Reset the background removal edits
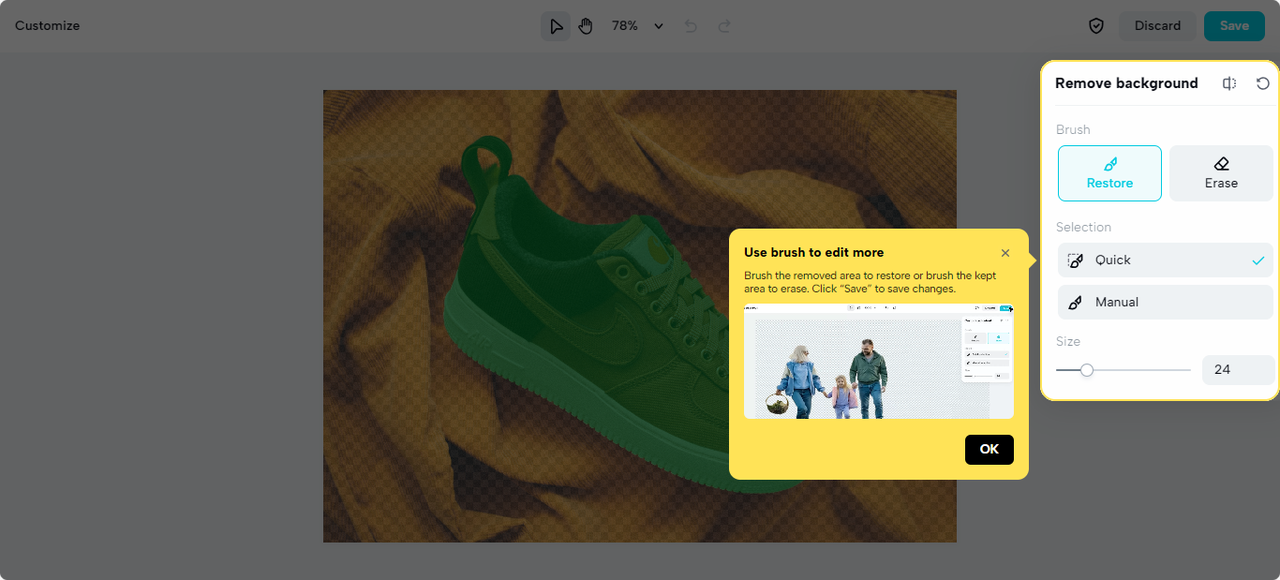This screenshot has width=1280, height=580. (1263, 84)
